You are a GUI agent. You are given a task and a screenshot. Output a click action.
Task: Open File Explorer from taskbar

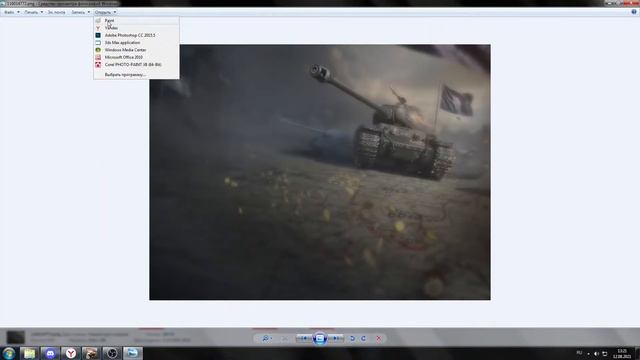pos(29,353)
